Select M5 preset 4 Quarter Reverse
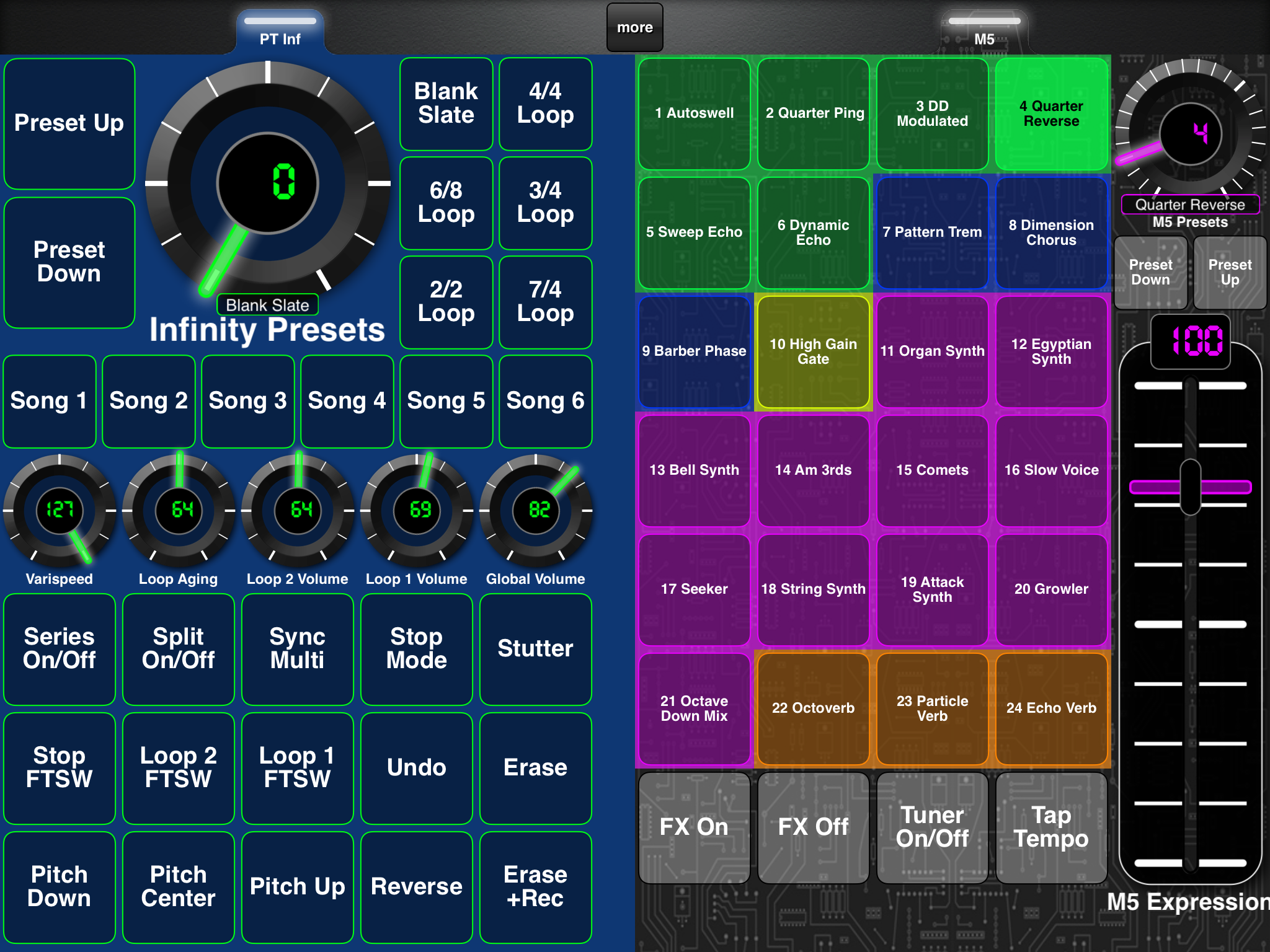The width and height of the screenshot is (1270, 952). [1052, 113]
